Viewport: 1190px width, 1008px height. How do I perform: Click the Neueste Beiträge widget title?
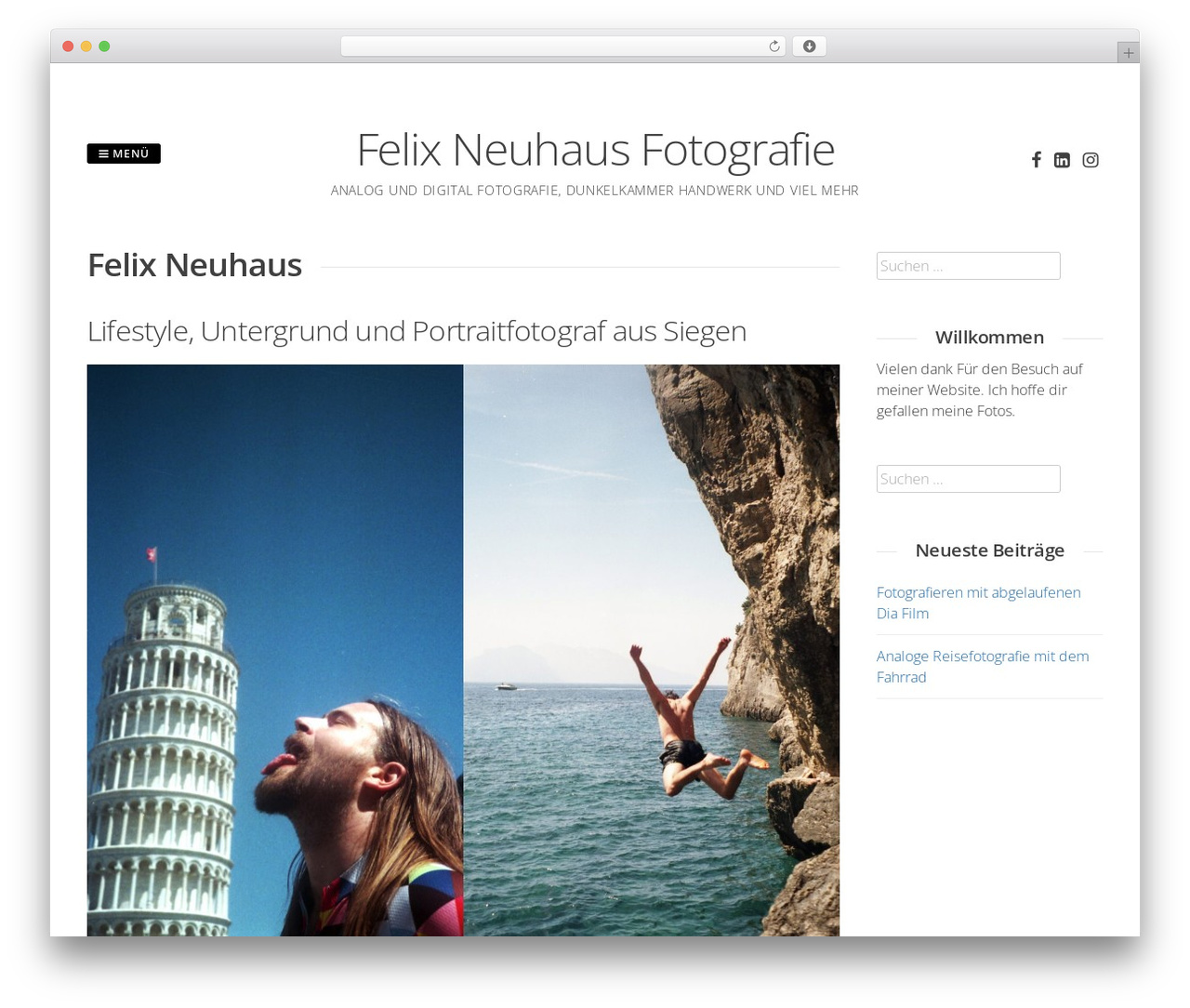989,550
